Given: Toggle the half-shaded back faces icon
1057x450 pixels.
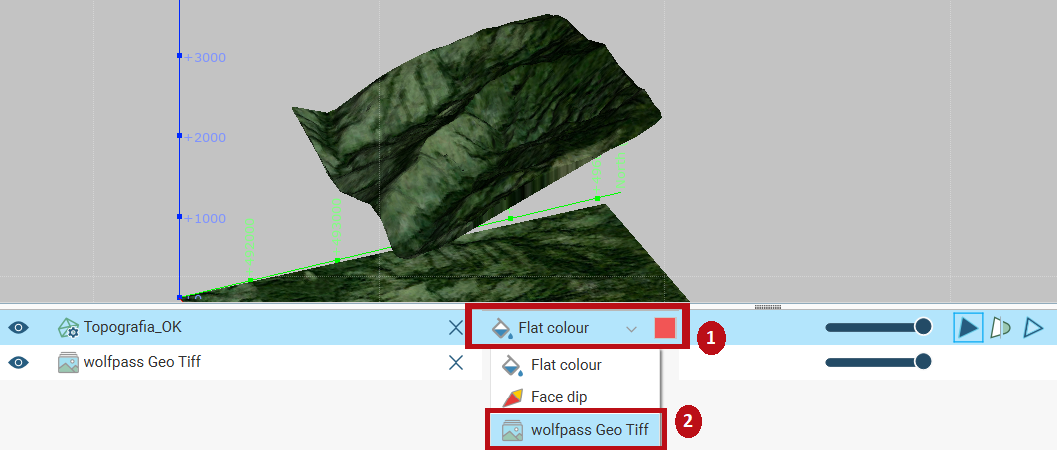Looking at the screenshot, I should pyautogui.click(x=1000, y=327).
